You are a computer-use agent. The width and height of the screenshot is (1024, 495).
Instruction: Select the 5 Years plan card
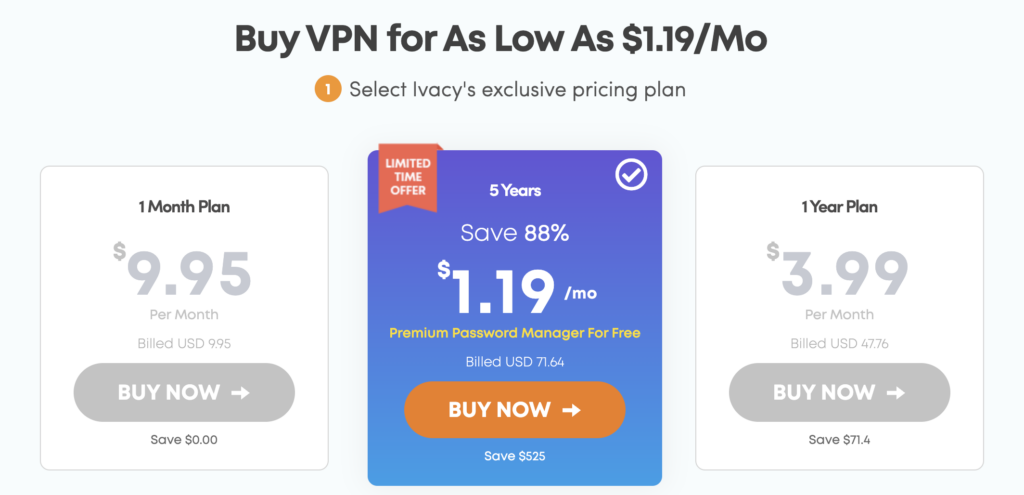coord(515,318)
